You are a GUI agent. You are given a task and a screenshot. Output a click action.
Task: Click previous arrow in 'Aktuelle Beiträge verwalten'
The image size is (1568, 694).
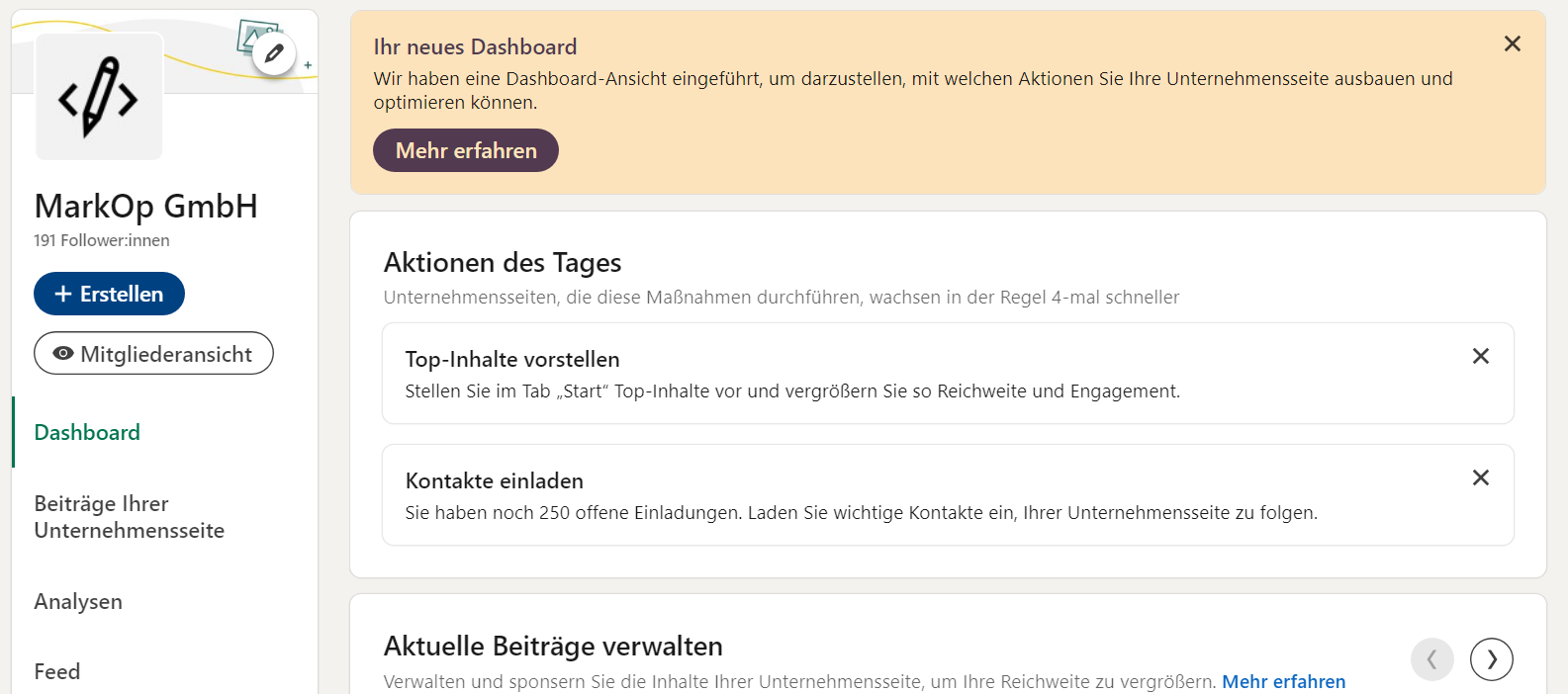[1431, 659]
